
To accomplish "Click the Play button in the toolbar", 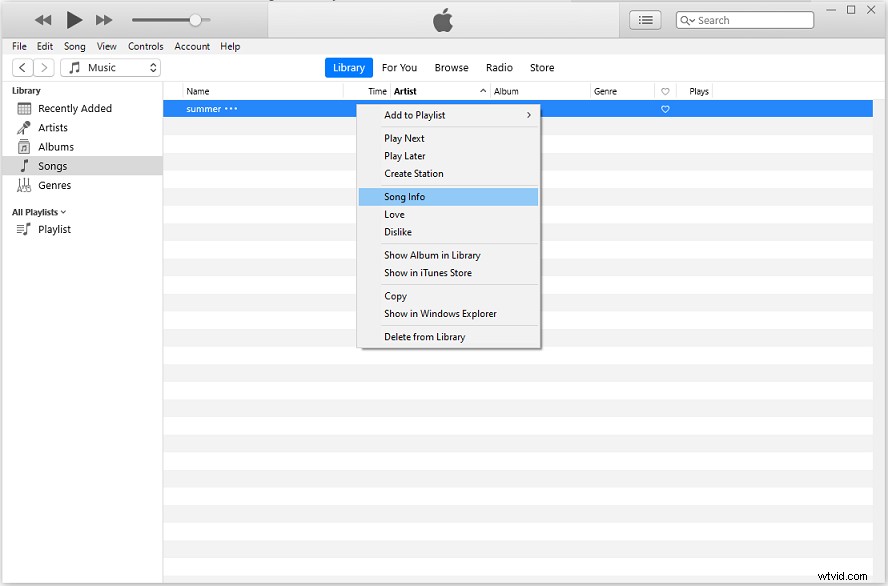I will pos(73,19).
